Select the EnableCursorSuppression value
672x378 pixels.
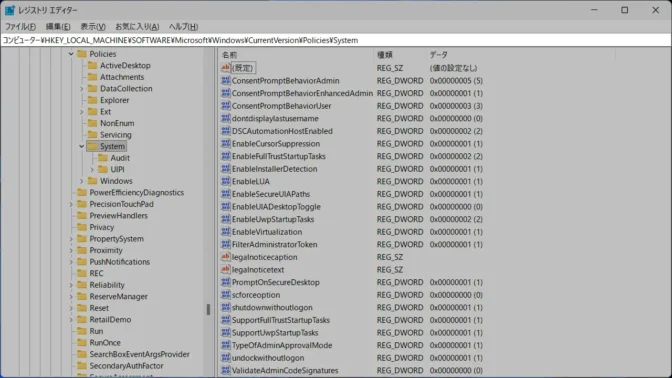click(276, 144)
